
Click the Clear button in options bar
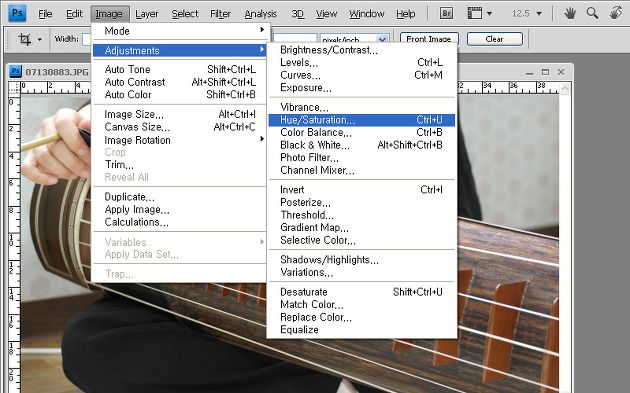point(495,39)
